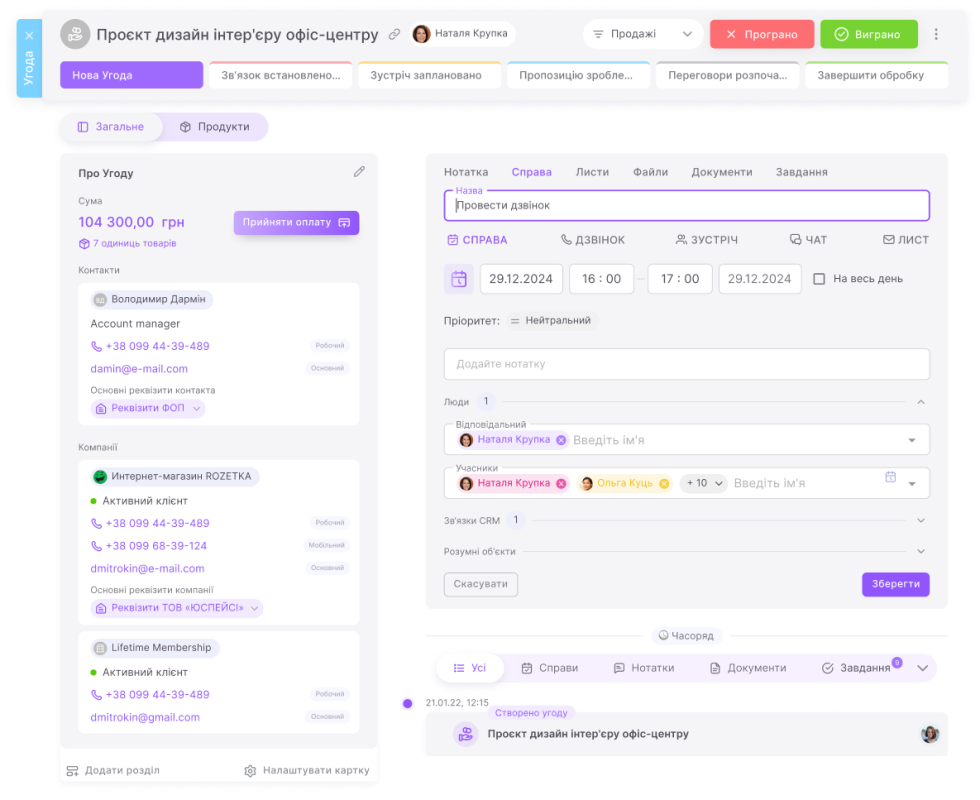Select the Дзвінок activity type

click(x=593, y=240)
